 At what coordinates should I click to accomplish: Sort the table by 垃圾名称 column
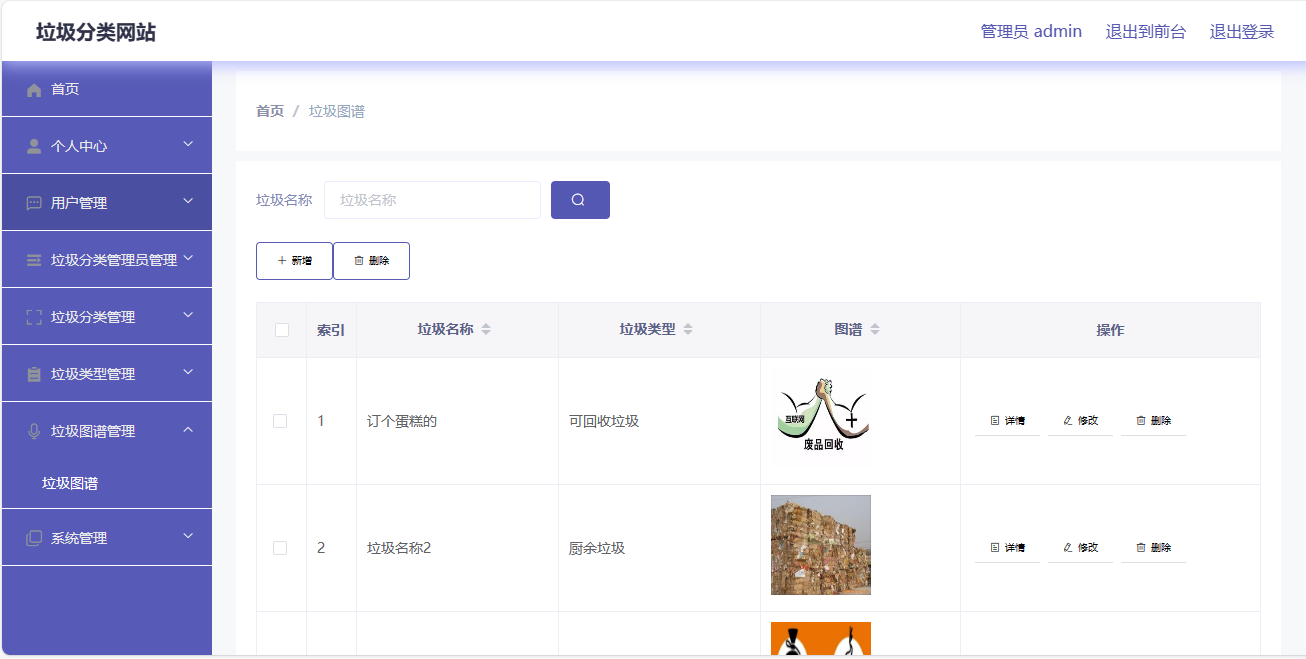coord(489,328)
